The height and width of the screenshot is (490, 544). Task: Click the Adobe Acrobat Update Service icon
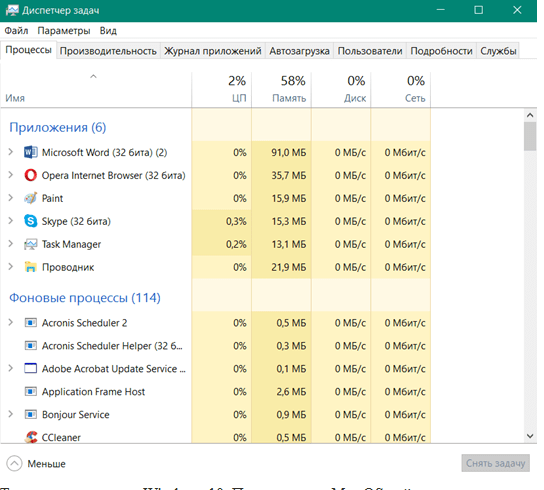click(x=31, y=369)
